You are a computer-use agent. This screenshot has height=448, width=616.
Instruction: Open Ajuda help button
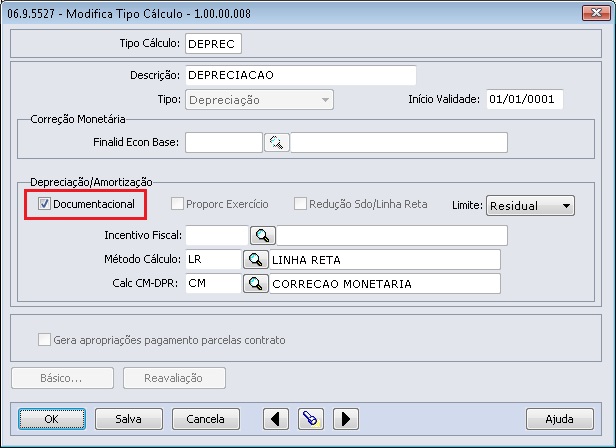coord(560,419)
